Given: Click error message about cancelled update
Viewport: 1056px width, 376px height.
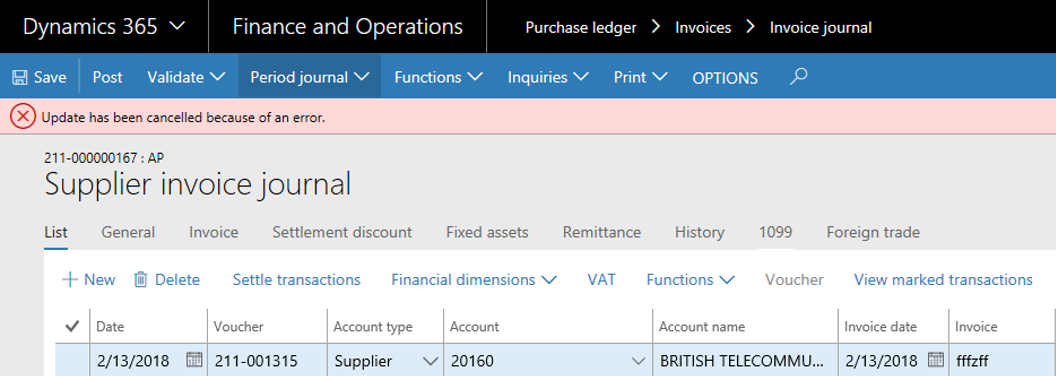Looking at the screenshot, I should tap(183, 118).
